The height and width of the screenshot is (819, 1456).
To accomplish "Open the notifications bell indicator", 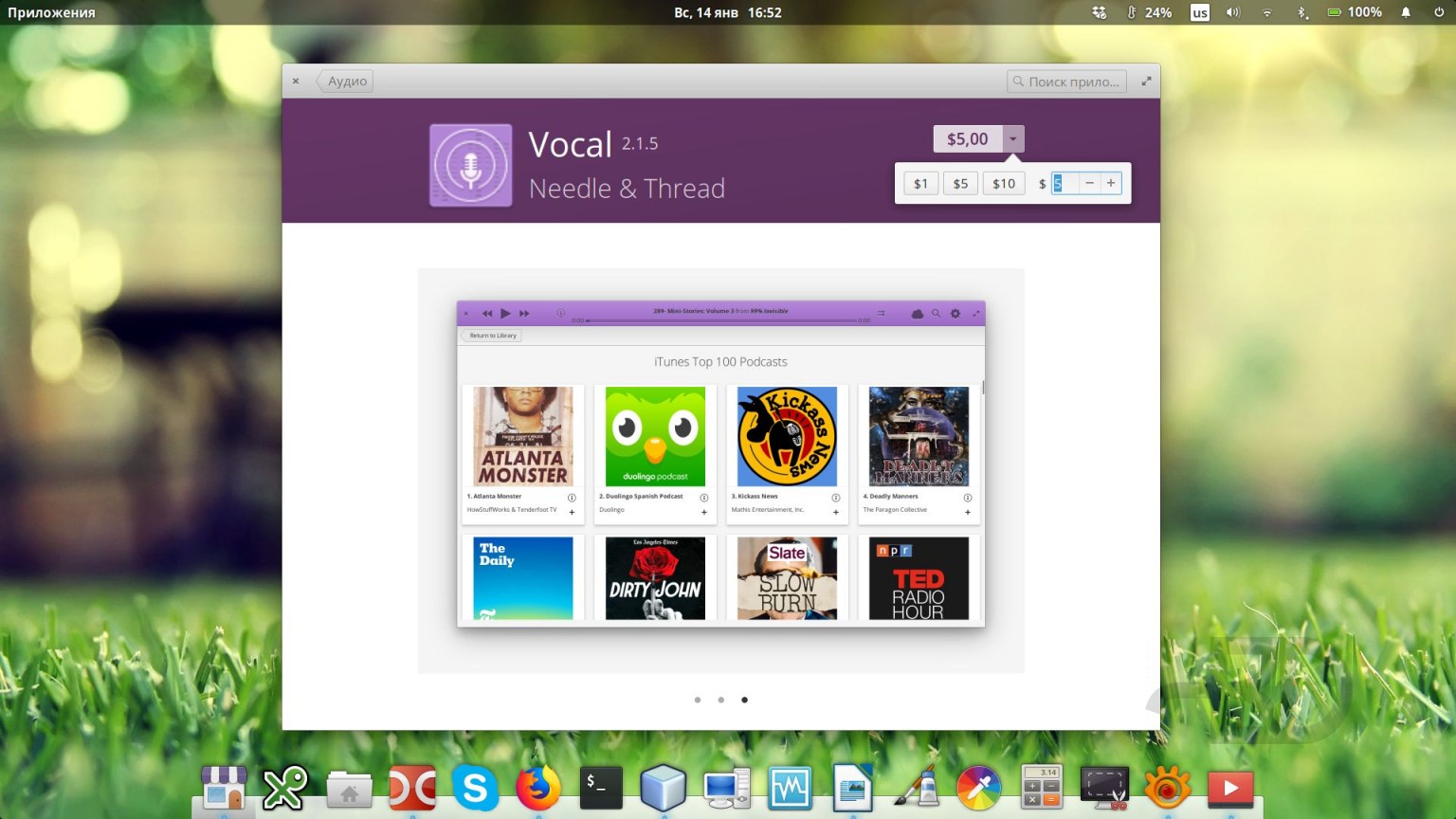I will (x=1406, y=12).
